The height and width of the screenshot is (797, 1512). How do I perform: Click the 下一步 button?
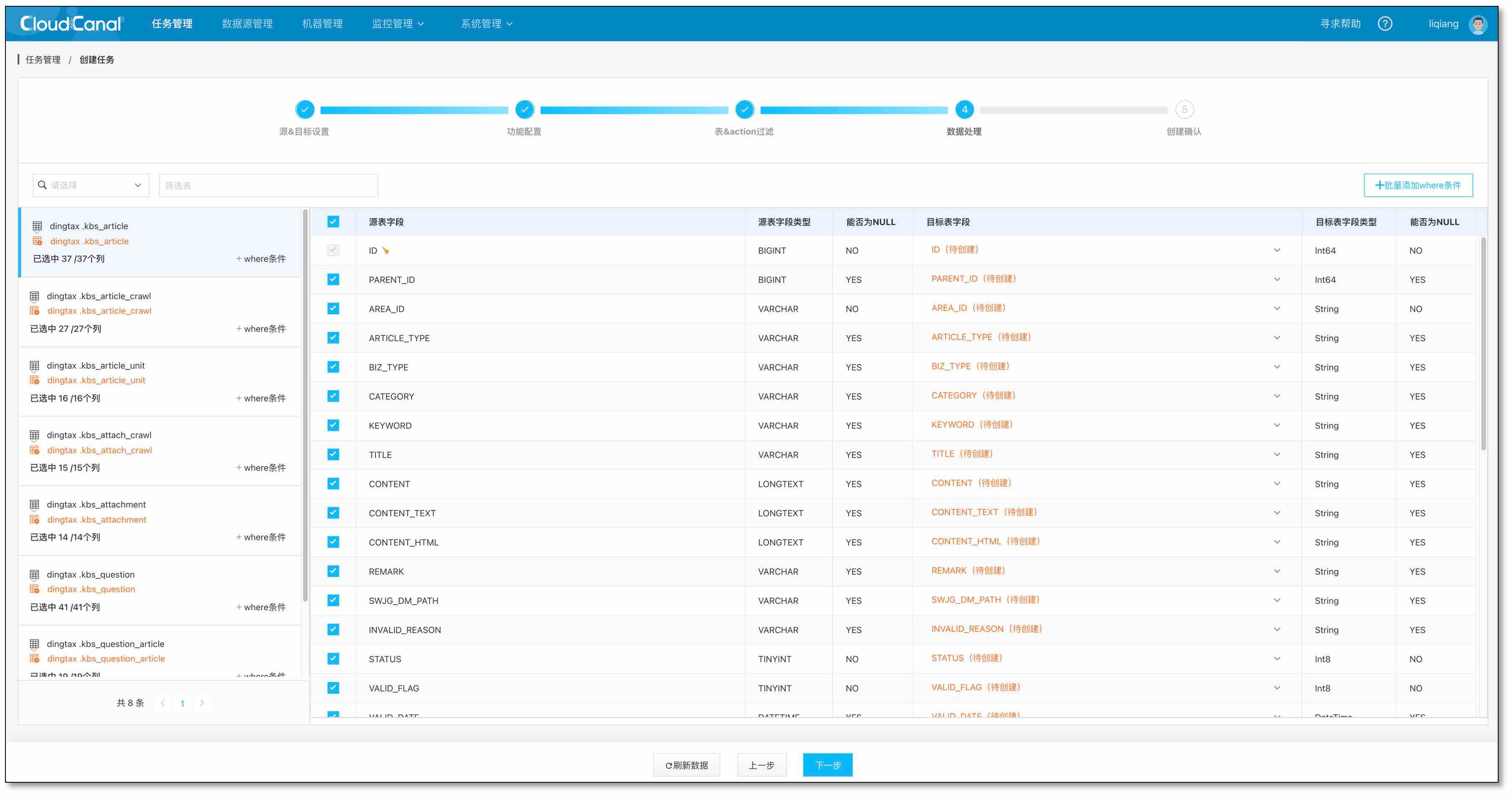point(827,765)
